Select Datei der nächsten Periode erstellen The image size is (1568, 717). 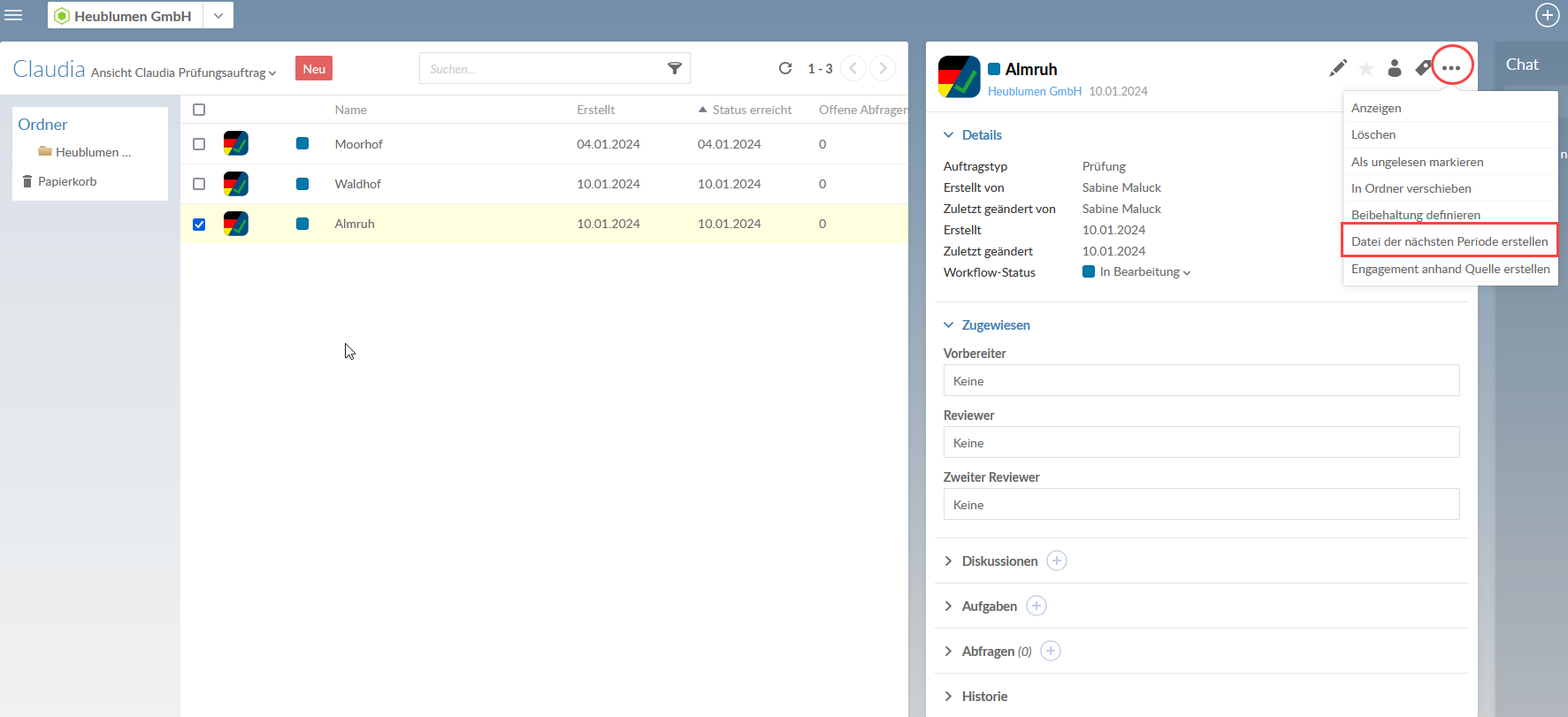point(1449,241)
